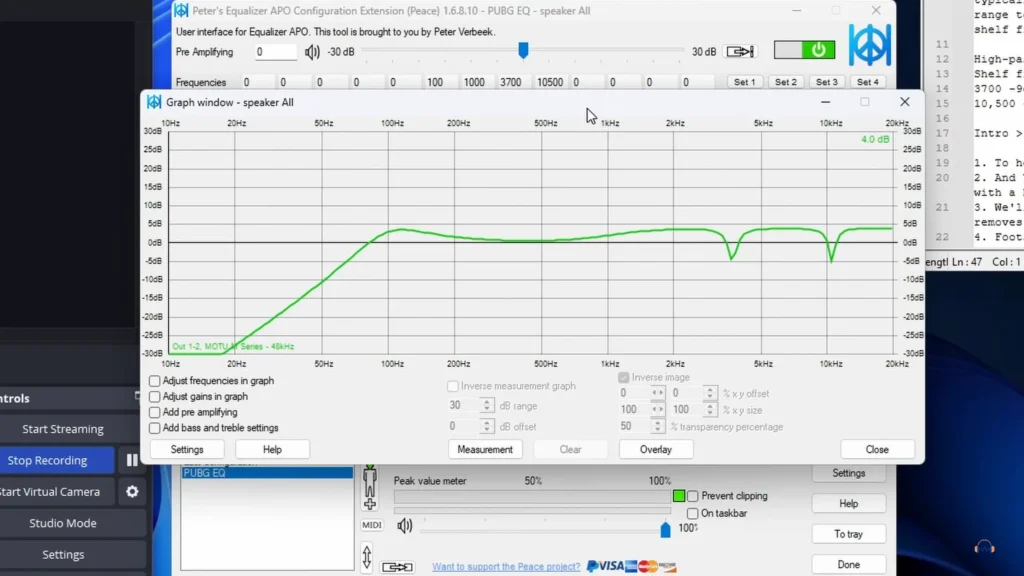Click the Peak value meter bar
Screen dimensions: 1024x576
coord(532,496)
